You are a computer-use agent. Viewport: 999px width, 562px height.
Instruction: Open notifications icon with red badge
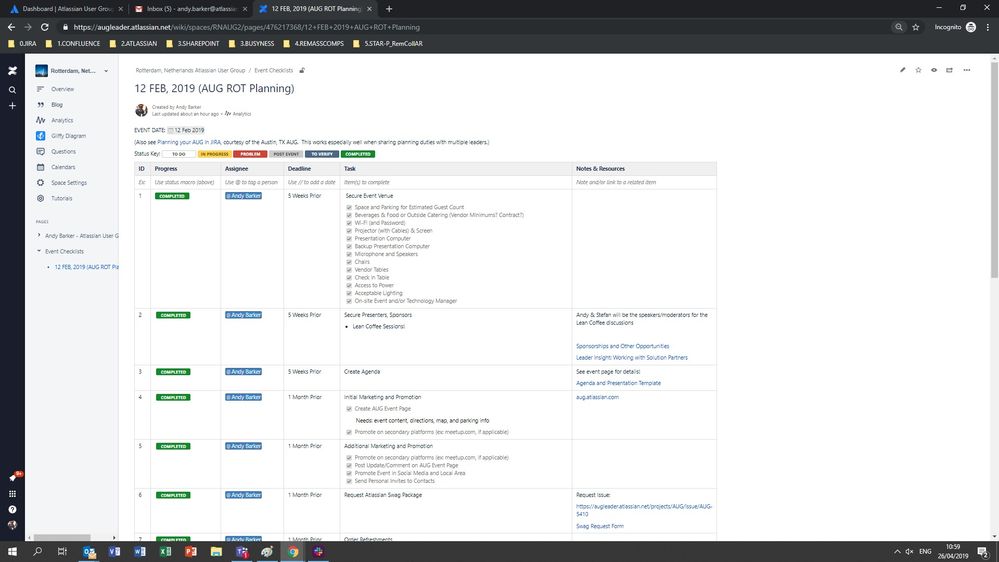click(x=13, y=477)
